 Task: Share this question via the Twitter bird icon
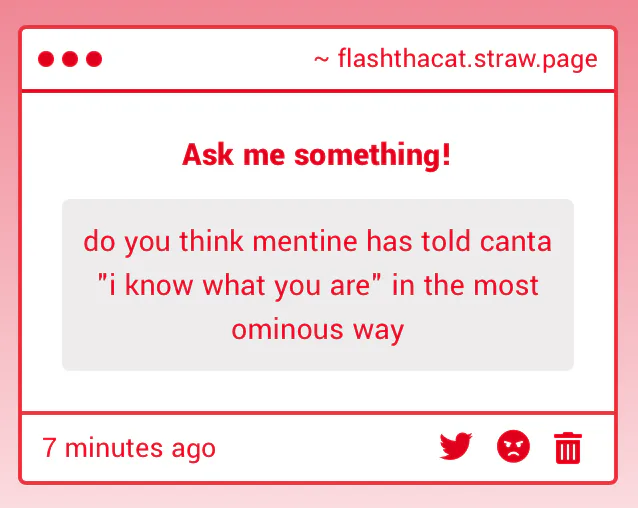[x=456, y=446]
